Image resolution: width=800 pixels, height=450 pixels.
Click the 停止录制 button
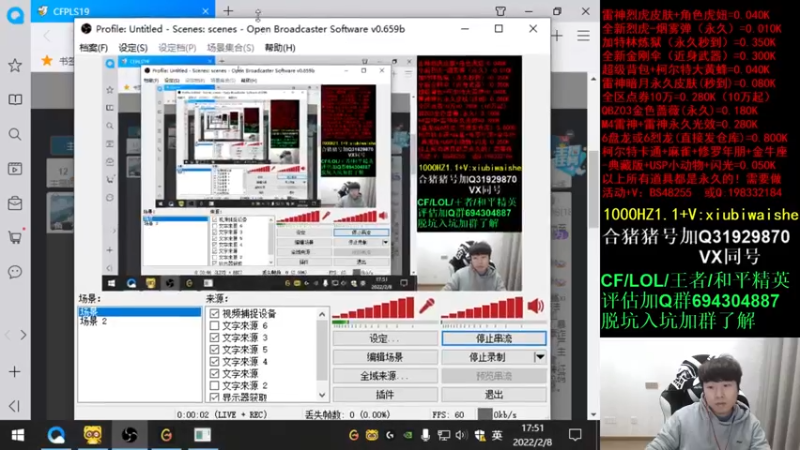click(x=487, y=357)
